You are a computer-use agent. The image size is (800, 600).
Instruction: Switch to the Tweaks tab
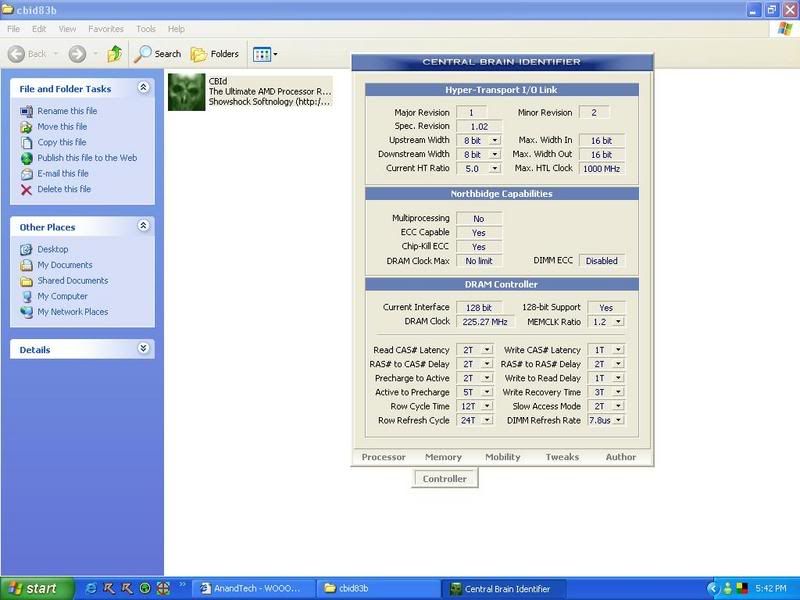click(562, 457)
